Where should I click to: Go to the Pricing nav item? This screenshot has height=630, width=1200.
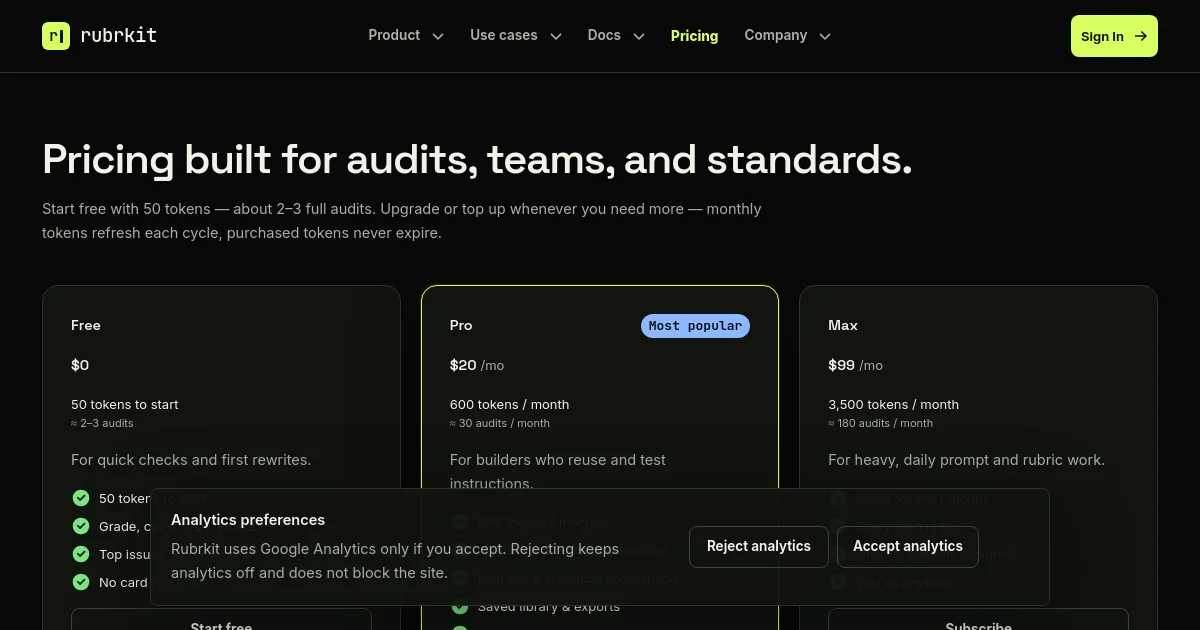[694, 36]
